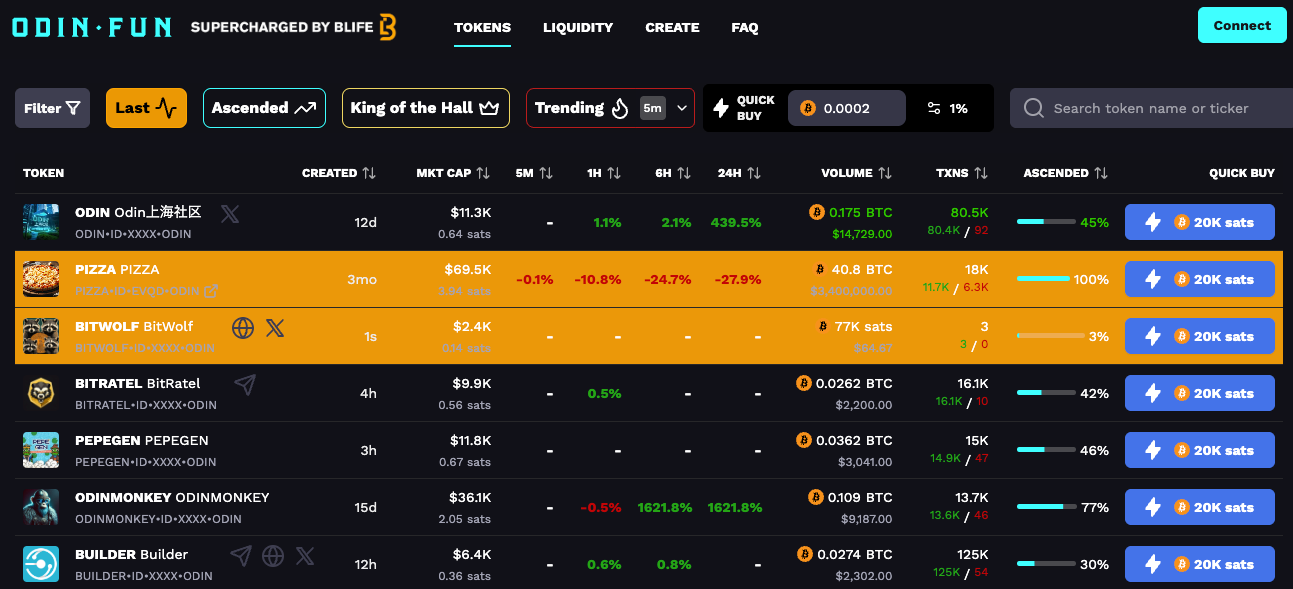This screenshot has height=589, width=1293.
Task: Click ODIN 24H change 439.5%
Action: (736, 222)
